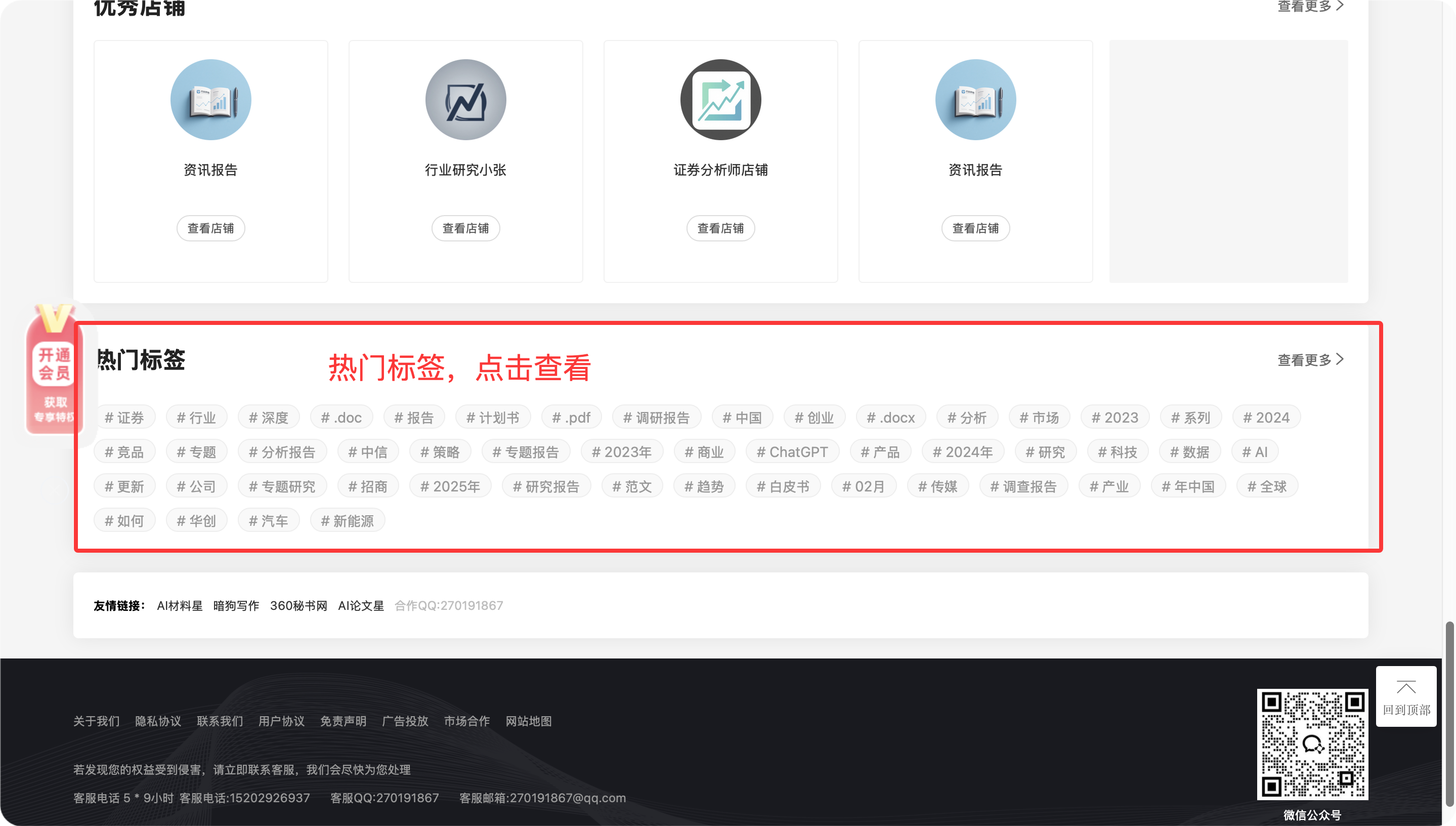Open 用户协议 in the footer
The image size is (1456, 826).
tap(282, 721)
